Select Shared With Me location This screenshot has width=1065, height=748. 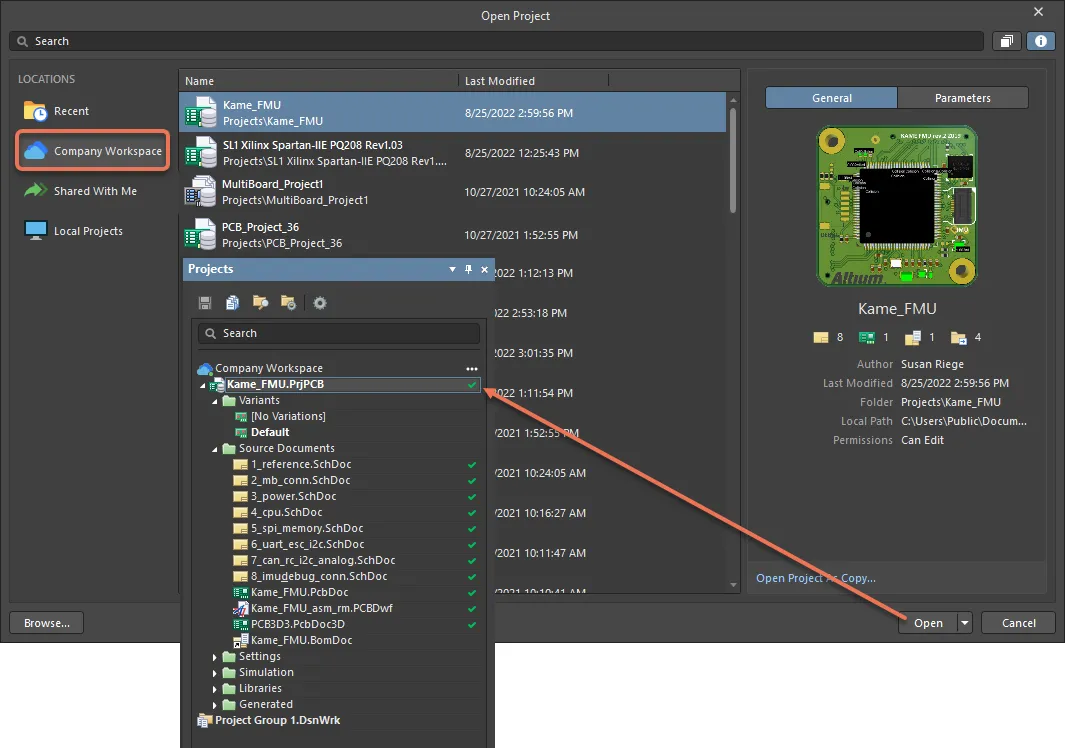coord(80,191)
